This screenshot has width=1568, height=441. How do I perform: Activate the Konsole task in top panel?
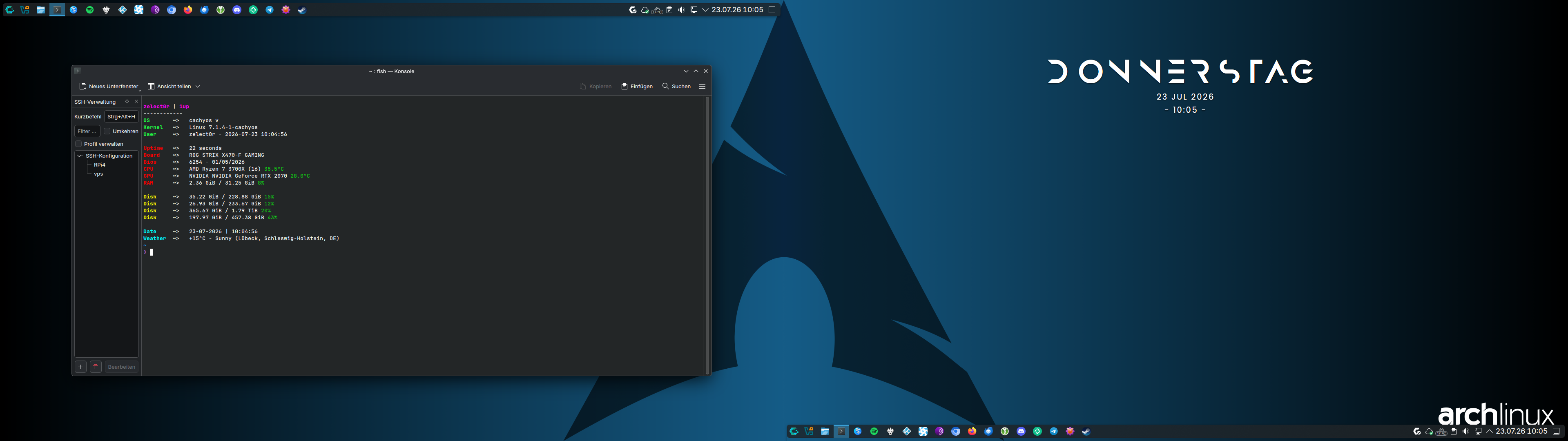coord(57,10)
